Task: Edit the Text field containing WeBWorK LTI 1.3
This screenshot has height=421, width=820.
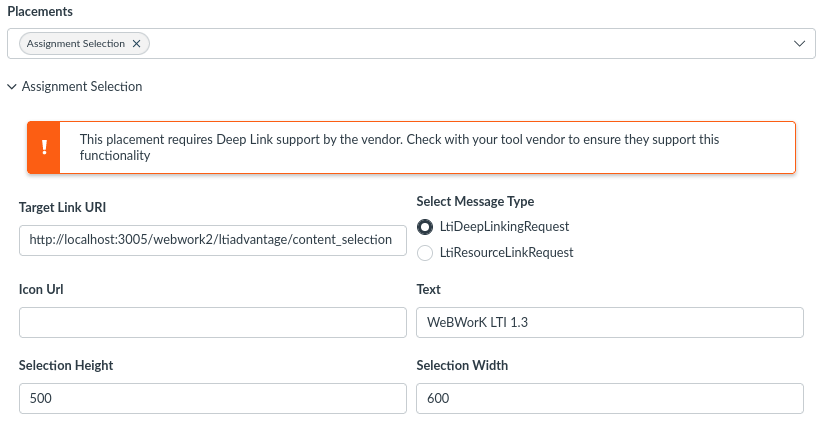Action: [610, 322]
